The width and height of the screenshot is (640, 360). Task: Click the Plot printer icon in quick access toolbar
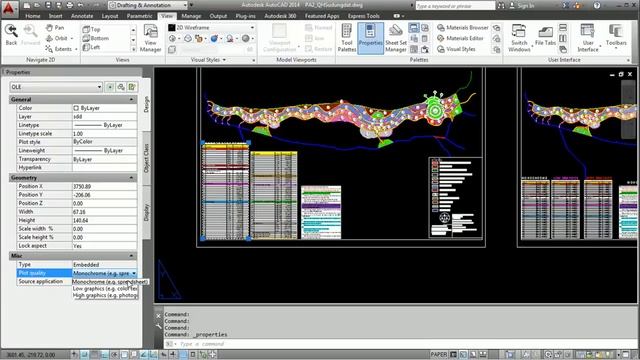tap(69, 5)
